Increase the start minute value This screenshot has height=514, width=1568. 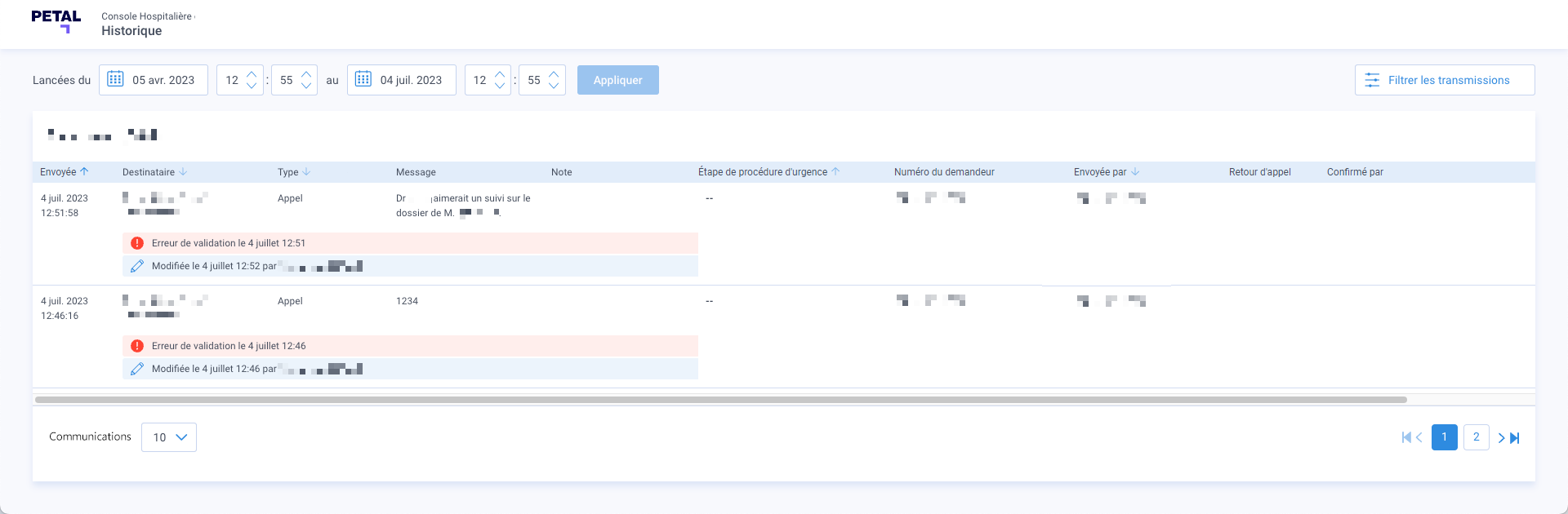point(306,74)
